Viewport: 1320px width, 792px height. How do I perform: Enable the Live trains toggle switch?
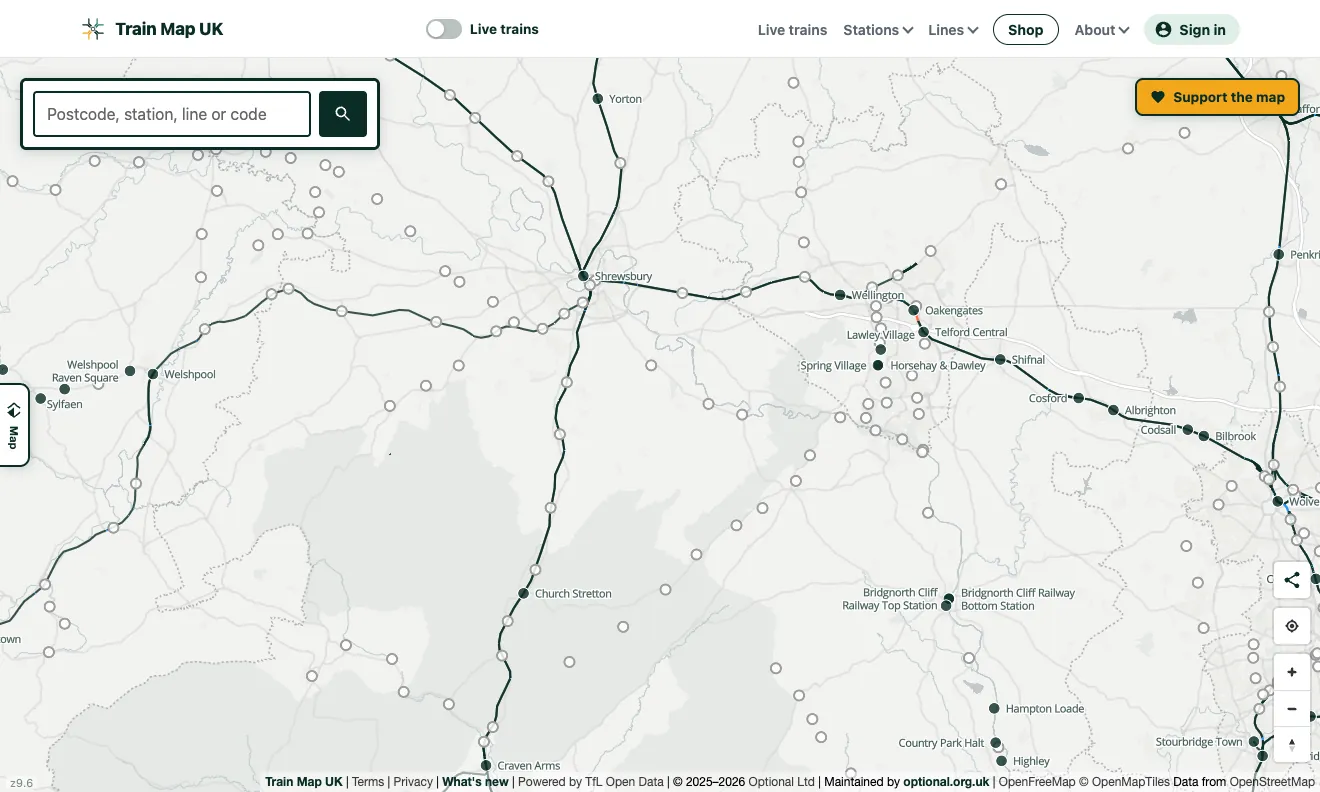pos(444,29)
